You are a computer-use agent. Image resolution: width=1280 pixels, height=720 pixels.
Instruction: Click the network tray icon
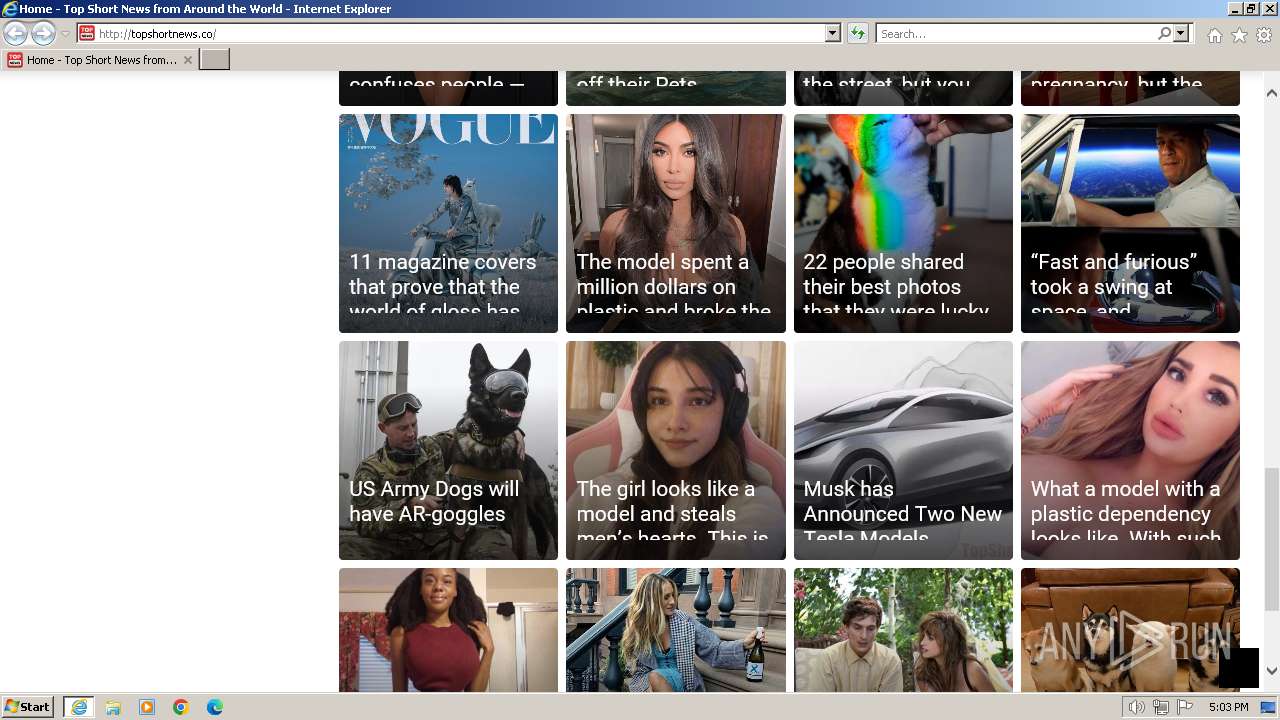point(1161,707)
